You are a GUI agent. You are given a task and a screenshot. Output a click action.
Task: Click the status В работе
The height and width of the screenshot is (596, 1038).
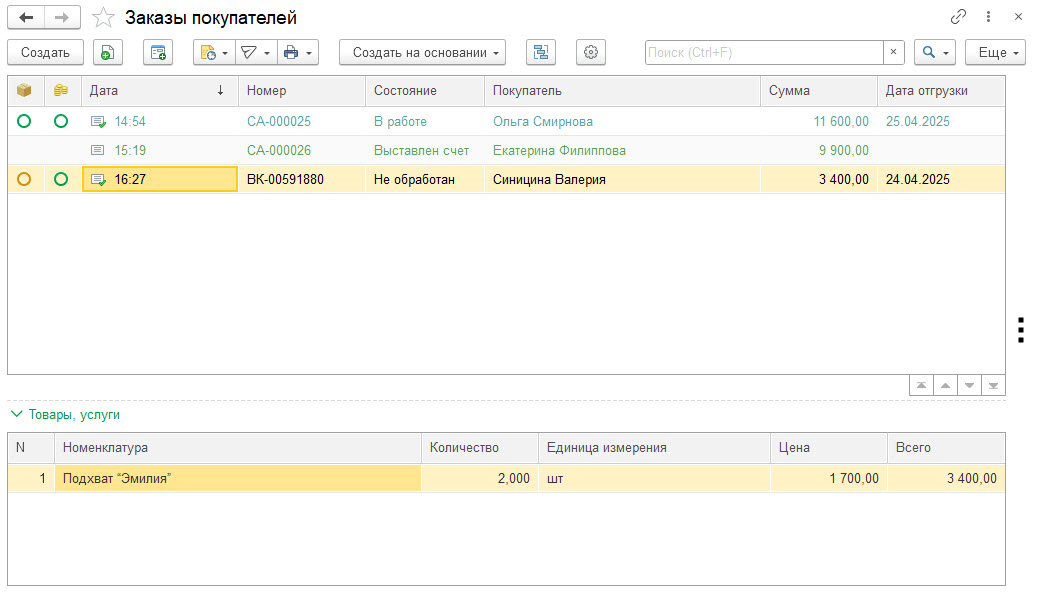click(x=400, y=122)
